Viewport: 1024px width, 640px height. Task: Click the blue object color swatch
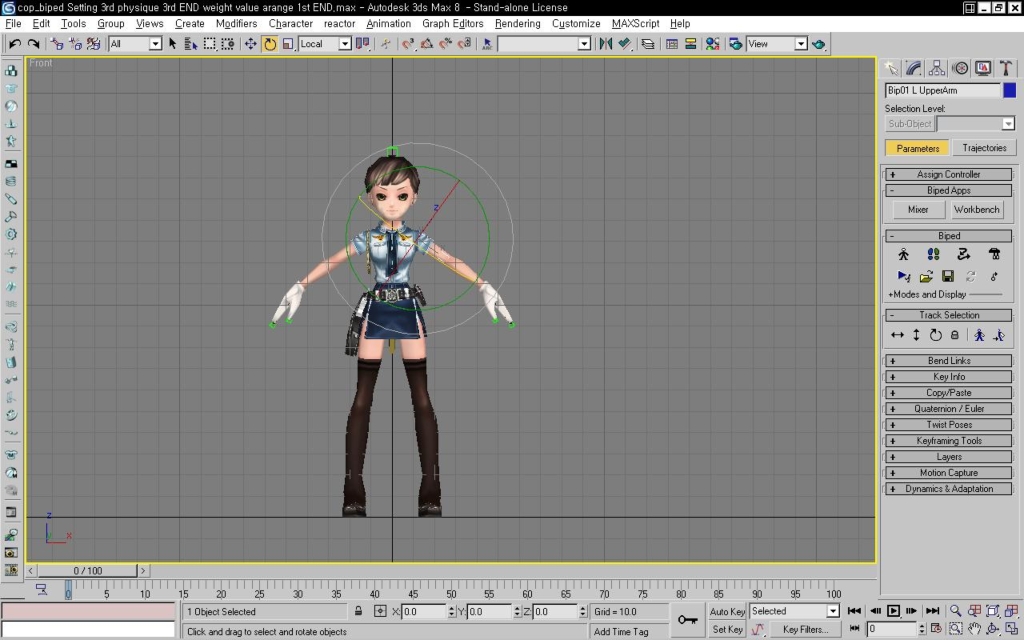pyautogui.click(x=1010, y=90)
